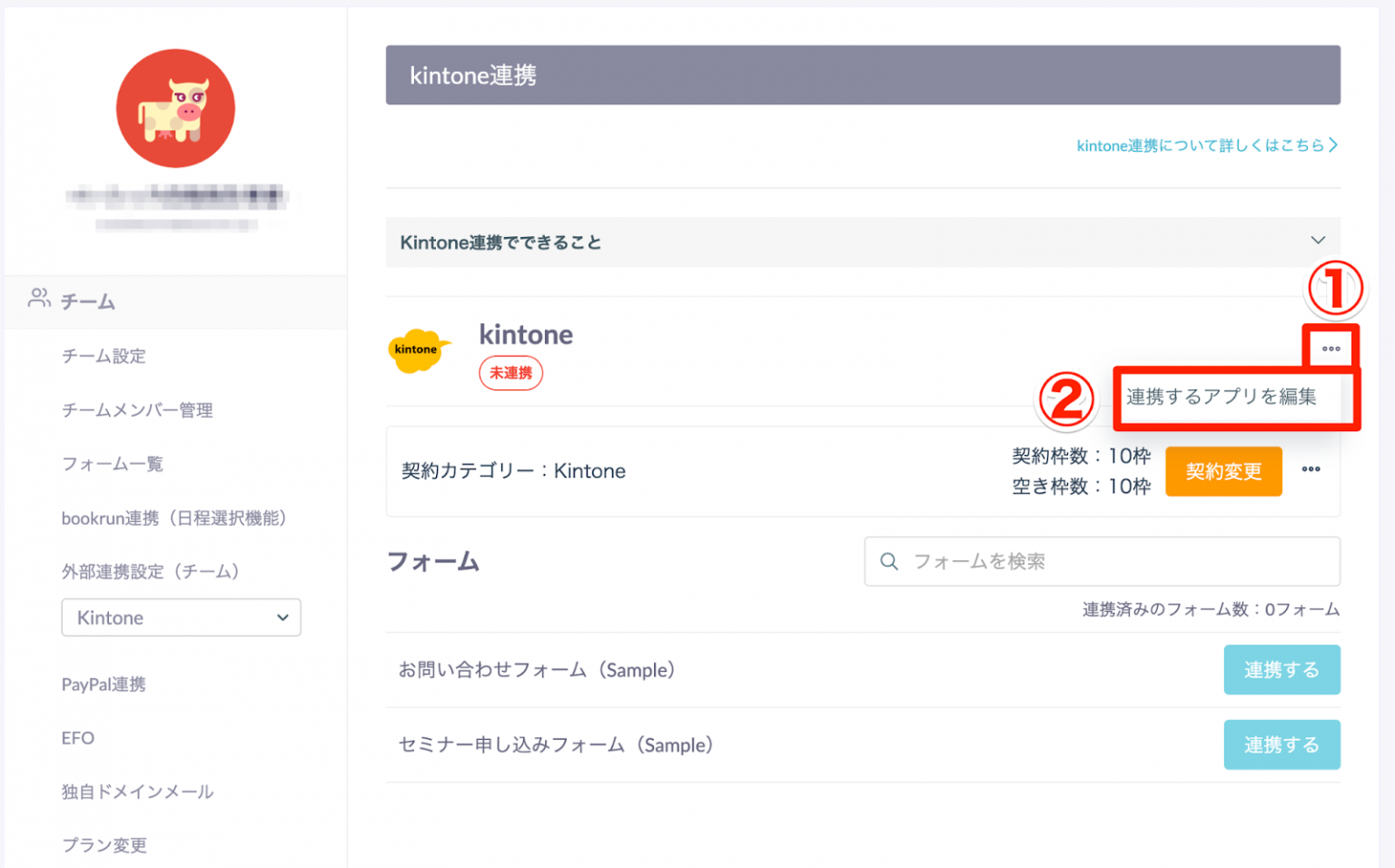Click the team people icon beside チーム
The width and height of the screenshot is (1395, 868).
[x=38, y=299]
